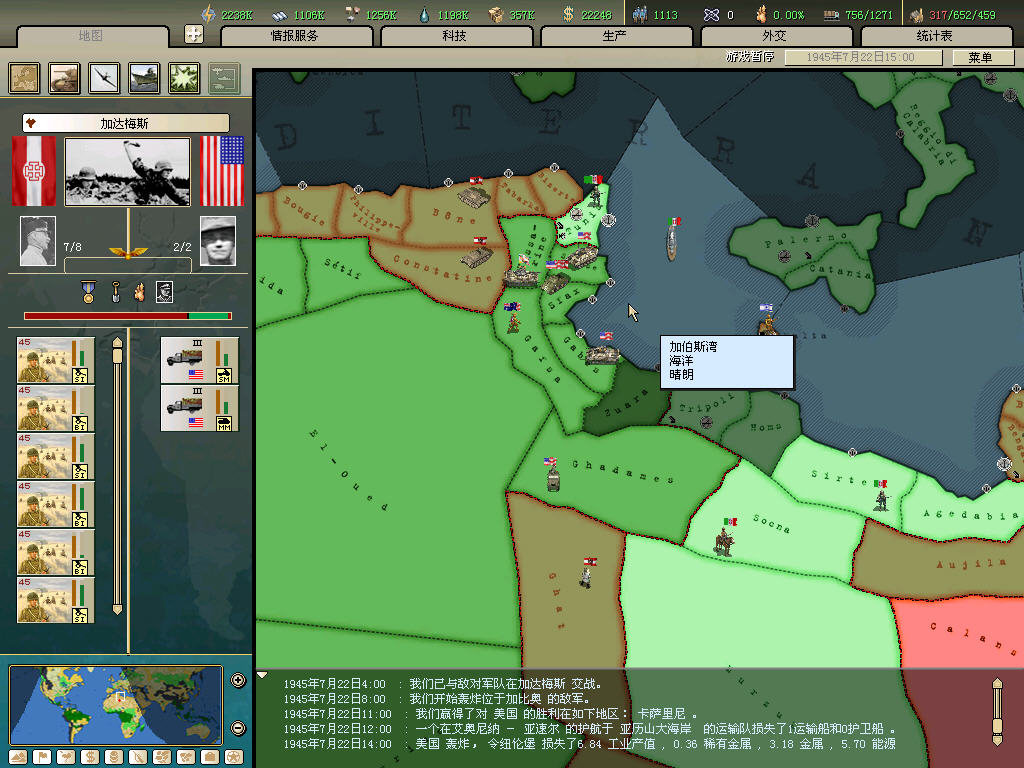Click the economic map mode dollar icon
Image resolution: width=1024 pixels, height=768 pixels.
pos(89,756)
